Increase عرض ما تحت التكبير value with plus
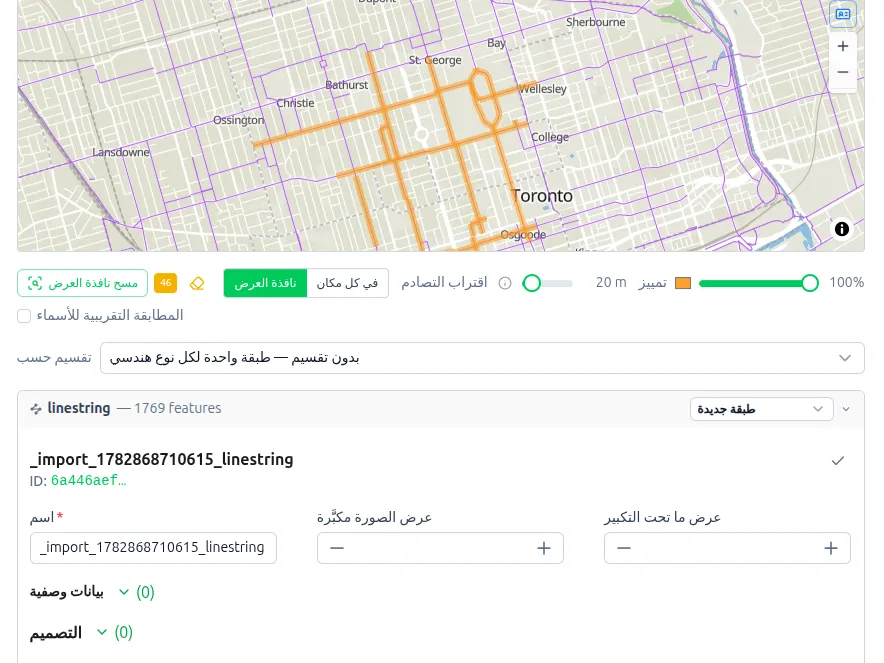The image size is (884, 663). [x=830, y=548]
